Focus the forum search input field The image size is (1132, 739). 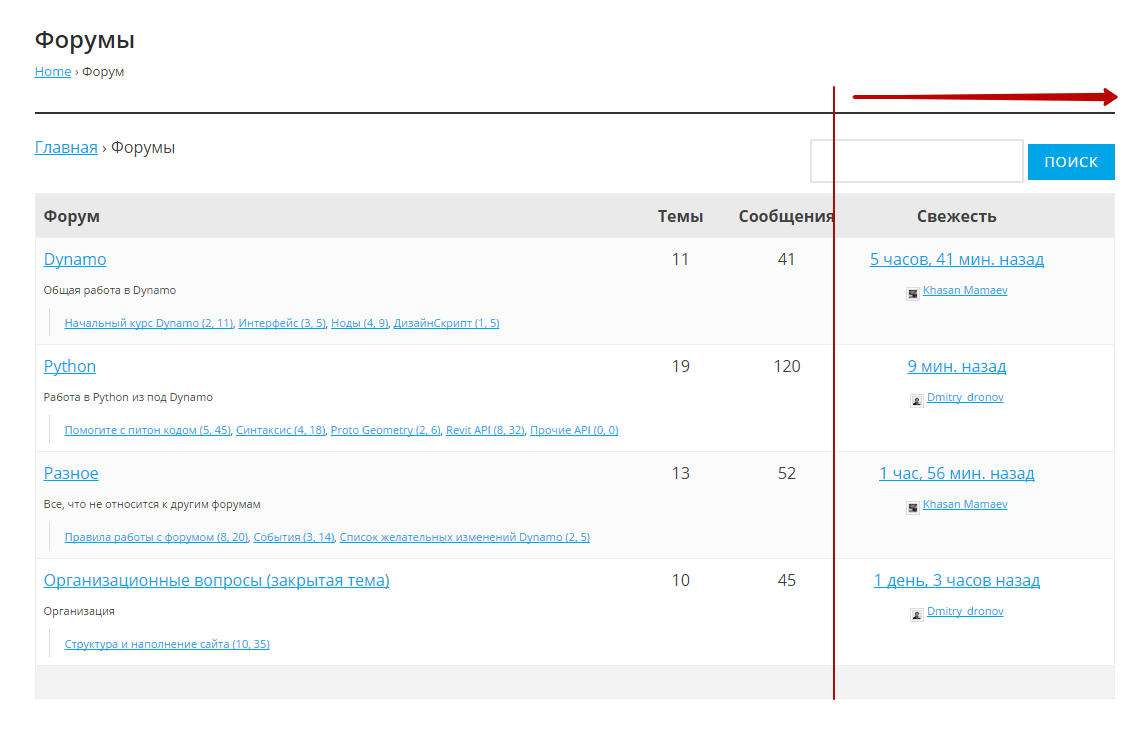916,161
